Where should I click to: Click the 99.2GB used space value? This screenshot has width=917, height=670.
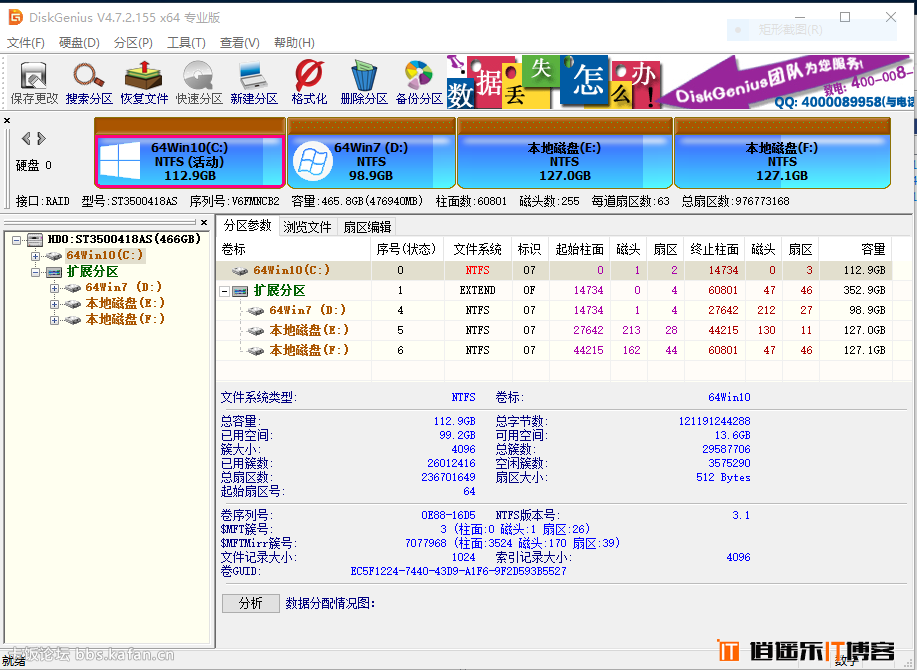pyautogui.click(x=457, y=436)
